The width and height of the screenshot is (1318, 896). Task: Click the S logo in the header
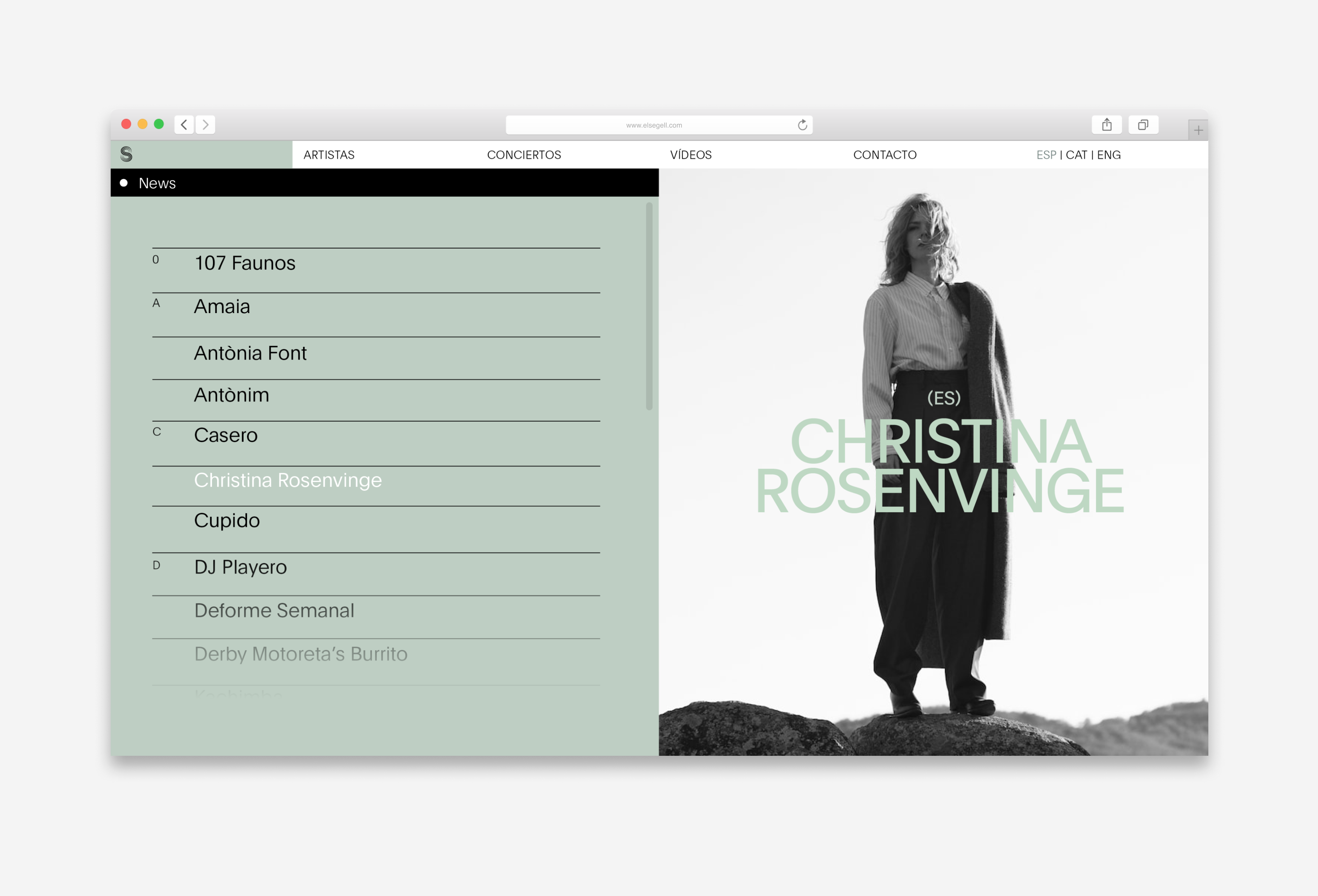coord(127,154)
